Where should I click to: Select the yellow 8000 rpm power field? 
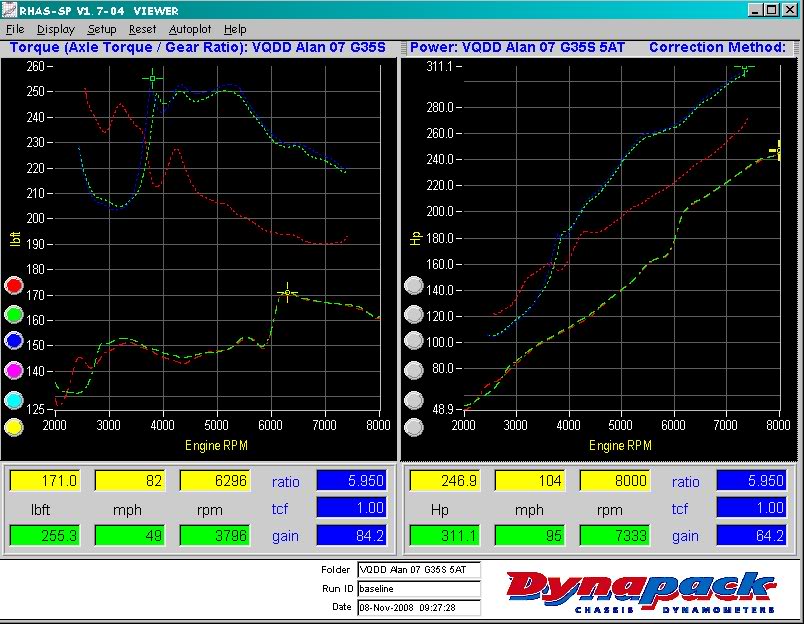pyautogui.click(x=615, y=480)
